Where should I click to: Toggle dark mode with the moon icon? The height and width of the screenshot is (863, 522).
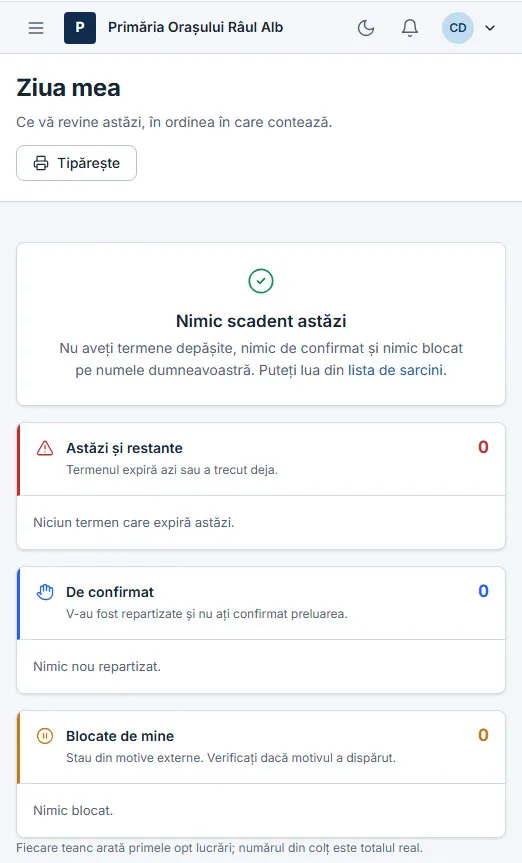[x=366, y=28]
